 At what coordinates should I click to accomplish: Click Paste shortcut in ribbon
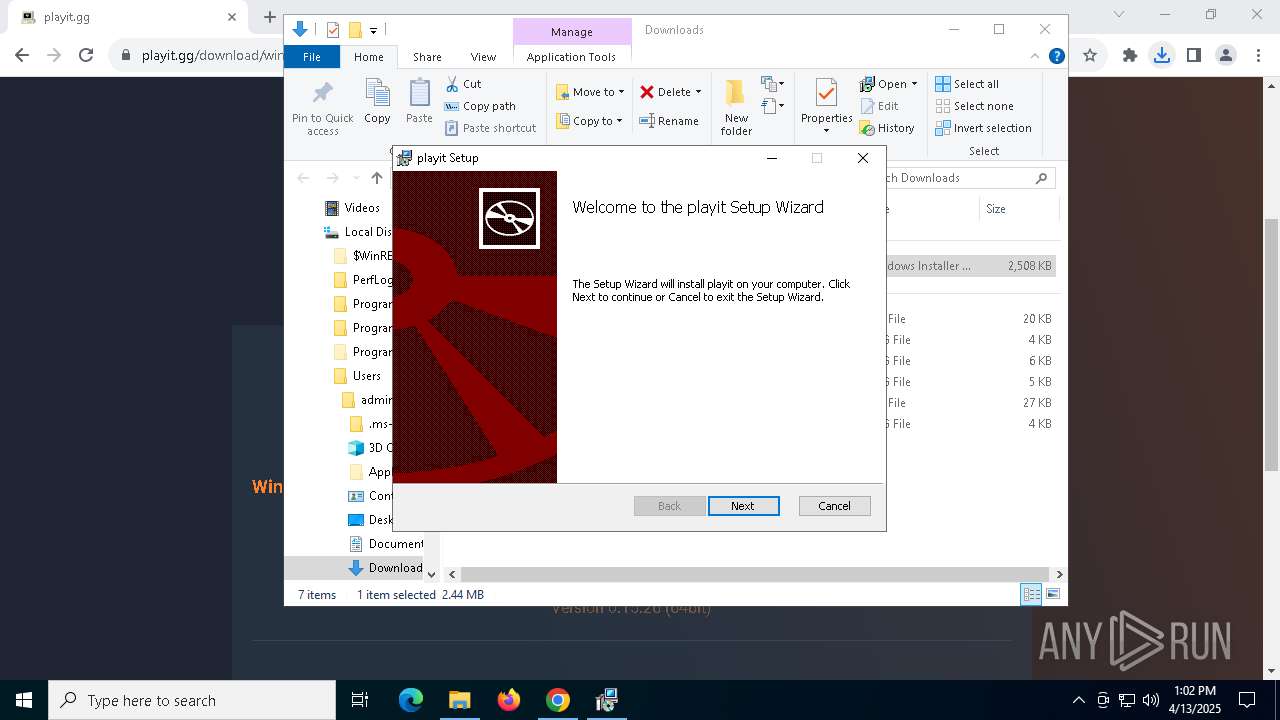490,128
